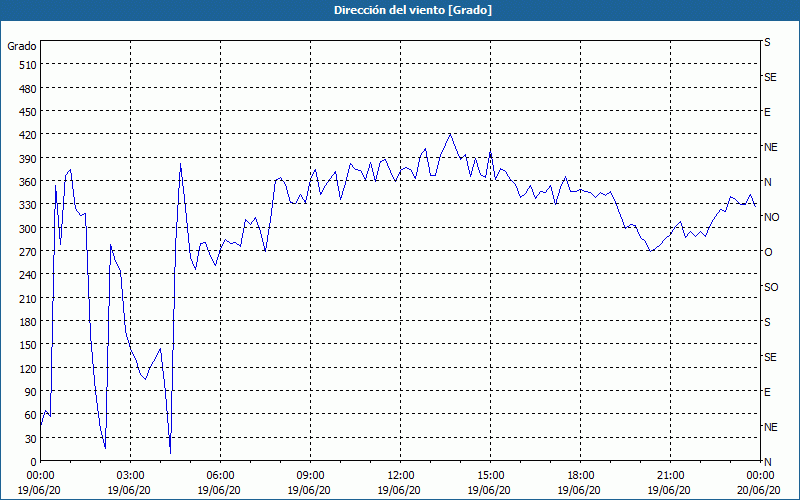Select the 210 y-axis value
Viewport: 800px width, 500px height.
(28, 299)
